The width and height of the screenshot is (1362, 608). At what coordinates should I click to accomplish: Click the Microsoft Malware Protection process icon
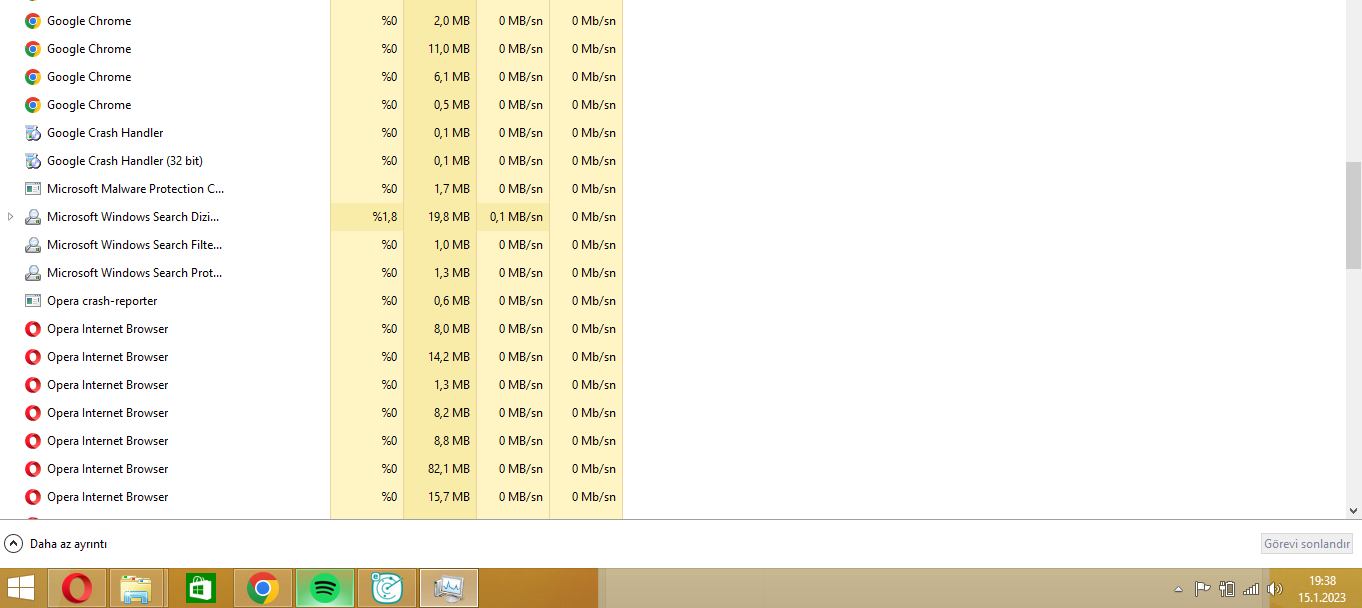[x=33, y=189]
